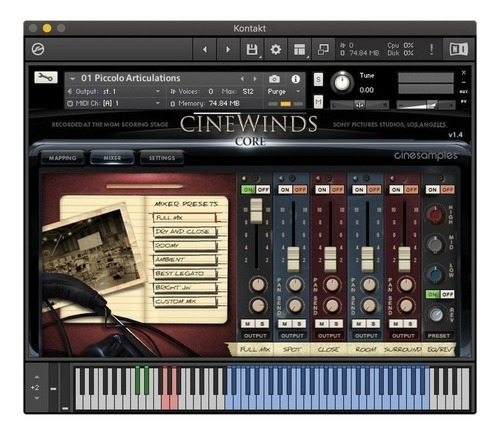Screen dimensions: 500x434
Task: Shift keyboard octave up arrow
Action: coord(37,377)
